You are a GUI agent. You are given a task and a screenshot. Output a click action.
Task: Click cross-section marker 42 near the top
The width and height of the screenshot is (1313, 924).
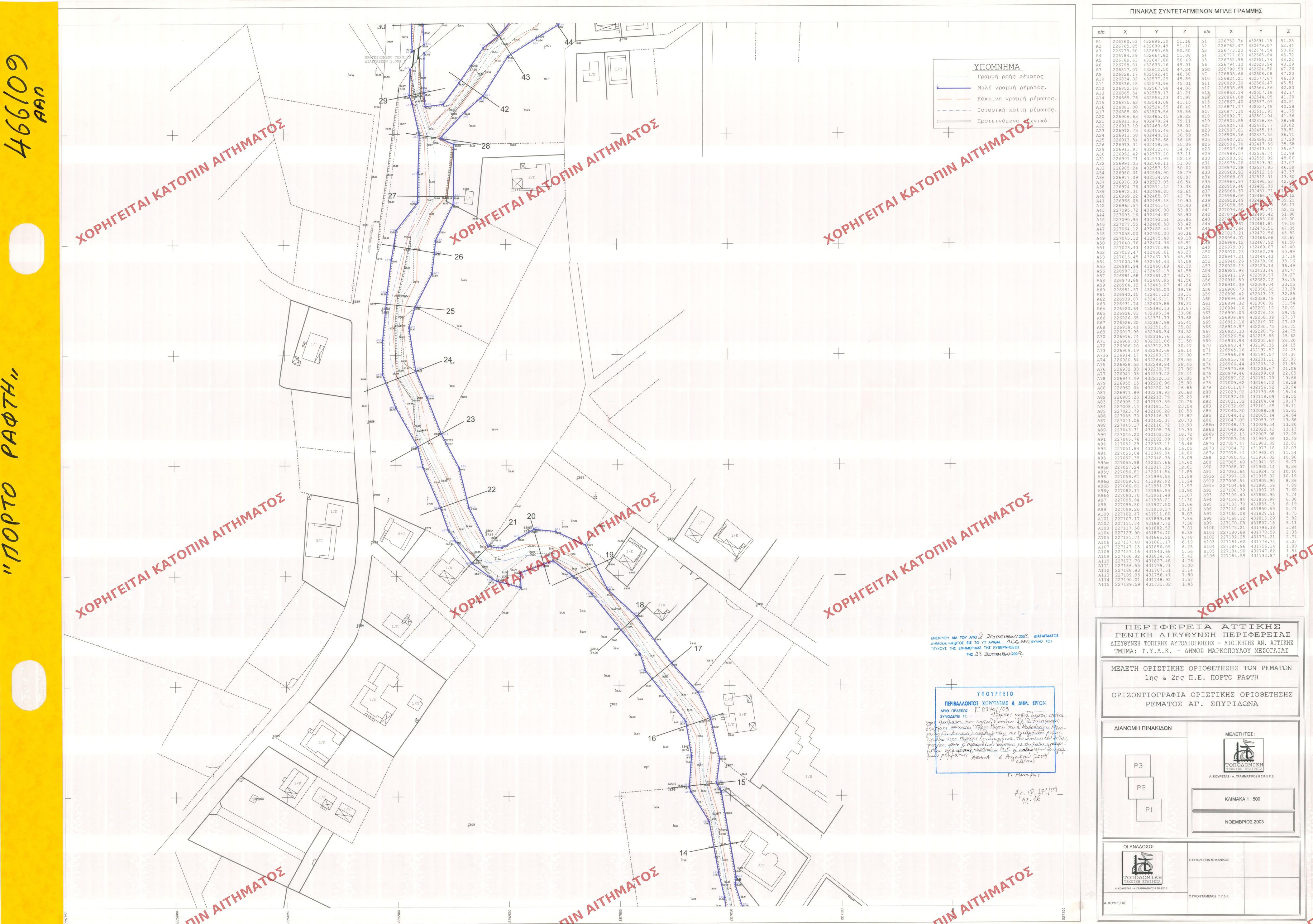pyautogui.click(x=504, y=109)
